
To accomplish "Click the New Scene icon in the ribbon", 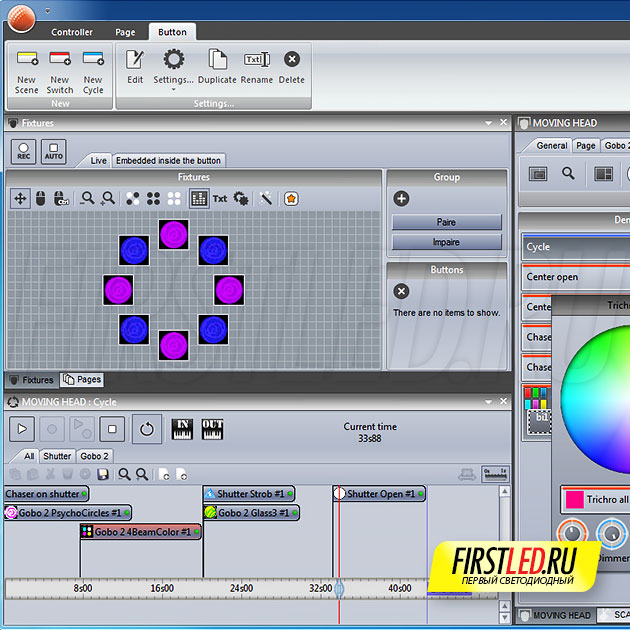I will (27, 60).
